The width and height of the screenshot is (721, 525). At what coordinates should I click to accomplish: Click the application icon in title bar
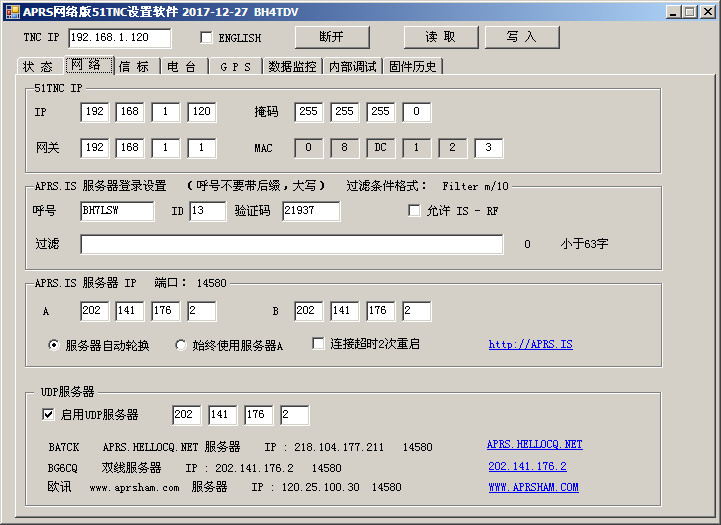[12, 11]
